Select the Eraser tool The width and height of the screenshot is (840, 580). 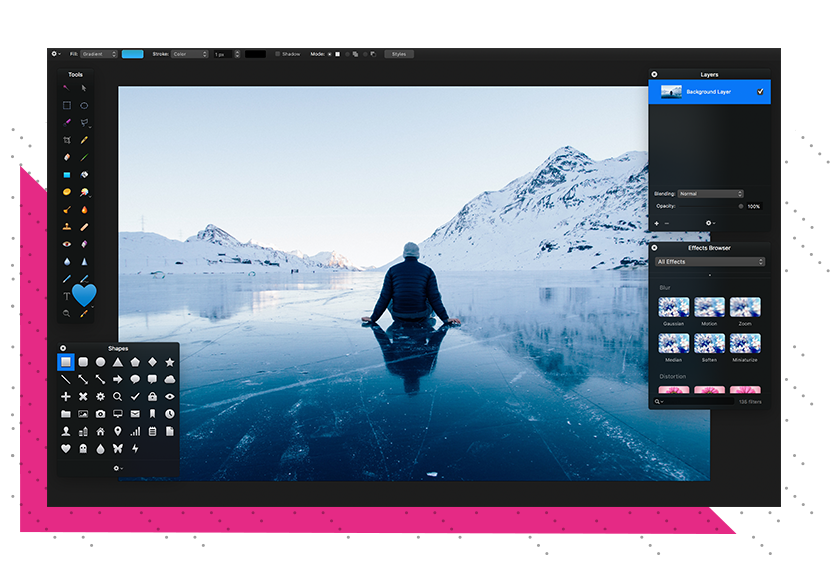click(67, 157)
